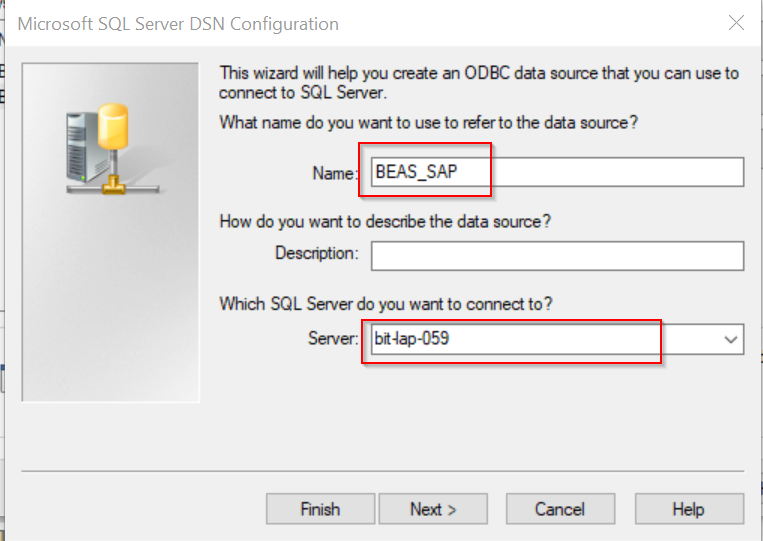Open the Server dropdown arrow
Image resolution: width=763 pixels, height=541 pixels.
(730, 339)
